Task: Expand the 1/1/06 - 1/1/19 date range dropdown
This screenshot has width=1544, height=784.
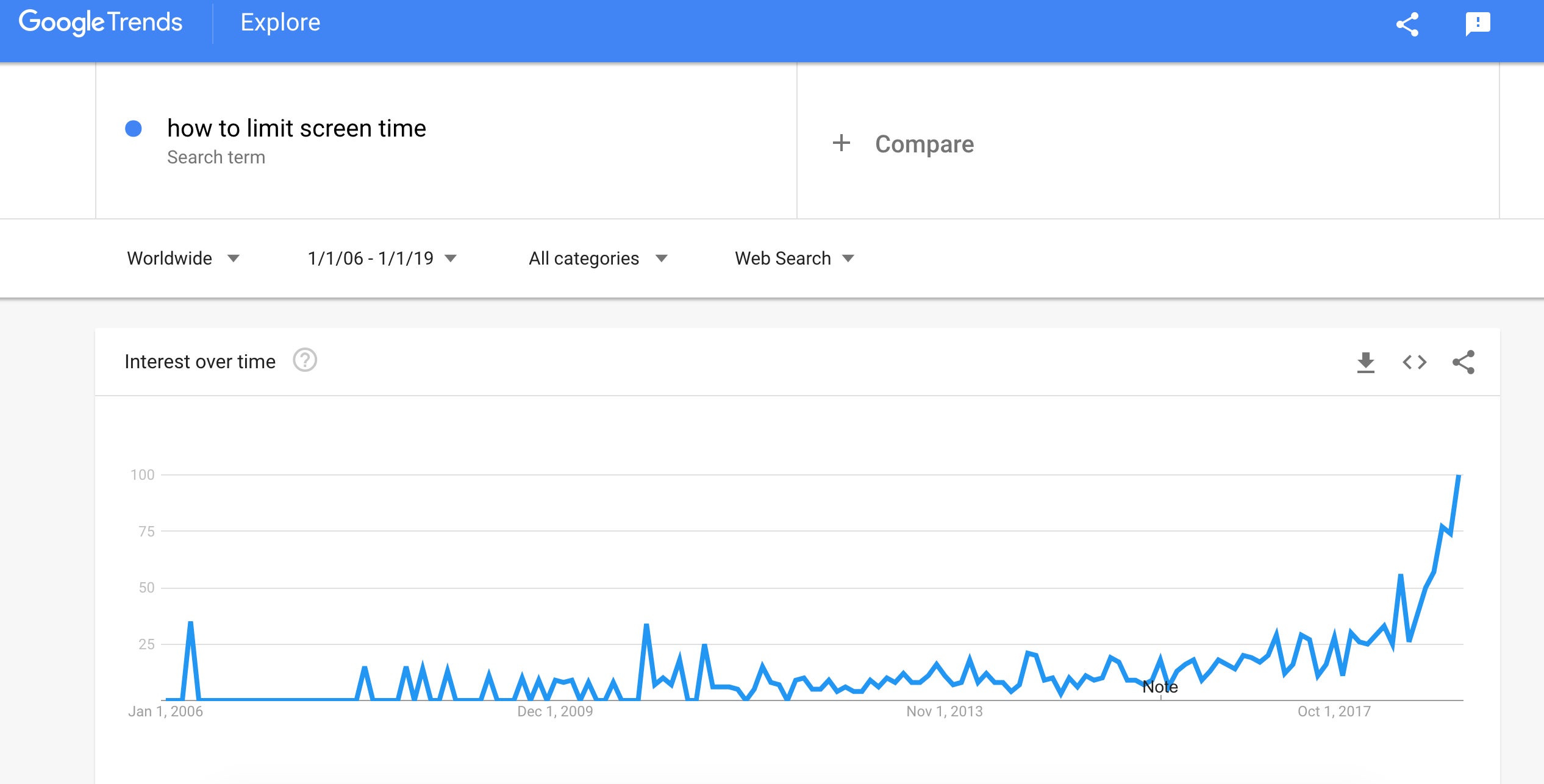Action: point(382,258)
